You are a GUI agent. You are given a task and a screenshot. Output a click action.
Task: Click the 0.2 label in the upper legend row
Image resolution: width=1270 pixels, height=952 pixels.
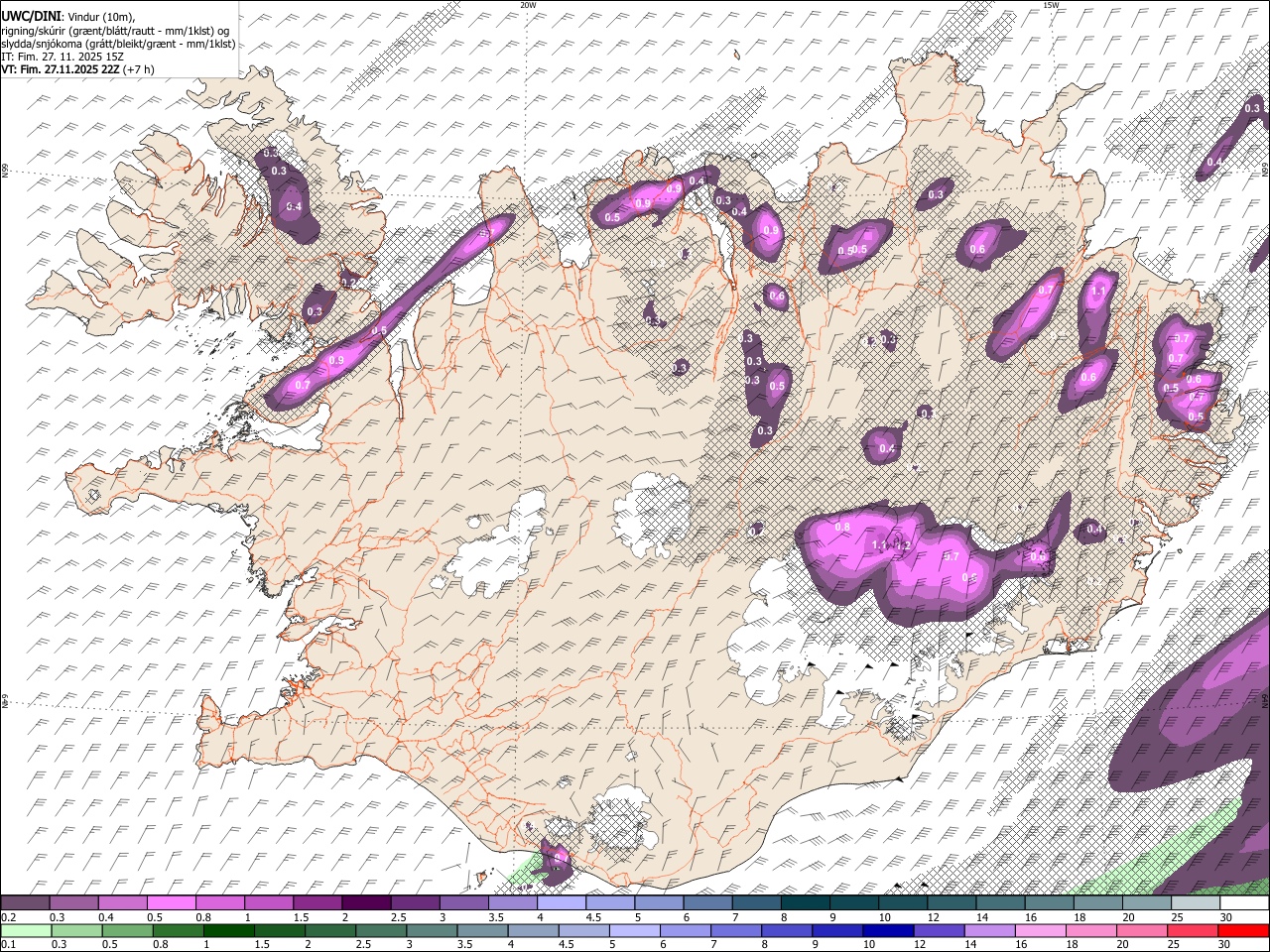coord(8,917)
